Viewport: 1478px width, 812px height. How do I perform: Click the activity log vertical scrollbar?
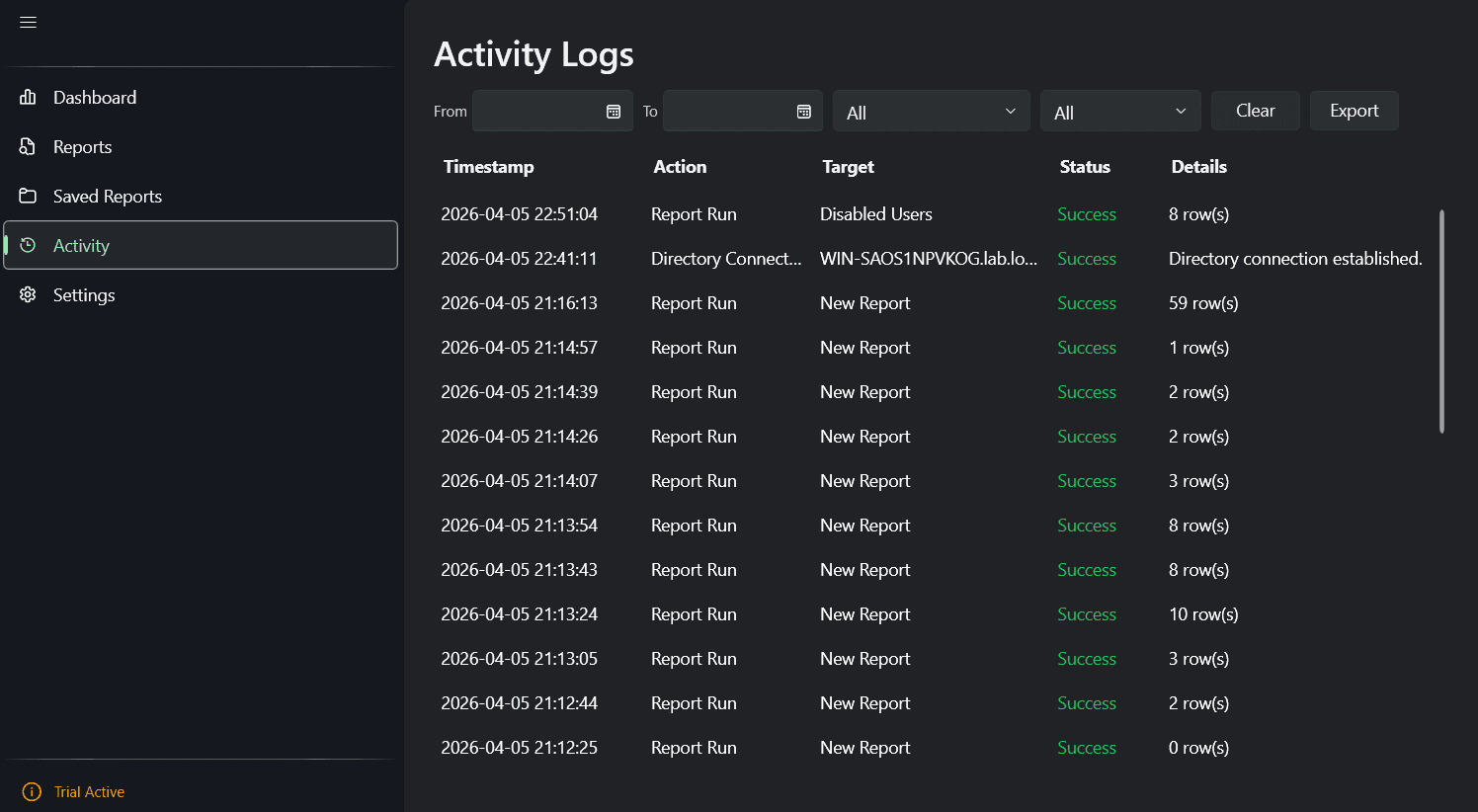(1441, 321)
